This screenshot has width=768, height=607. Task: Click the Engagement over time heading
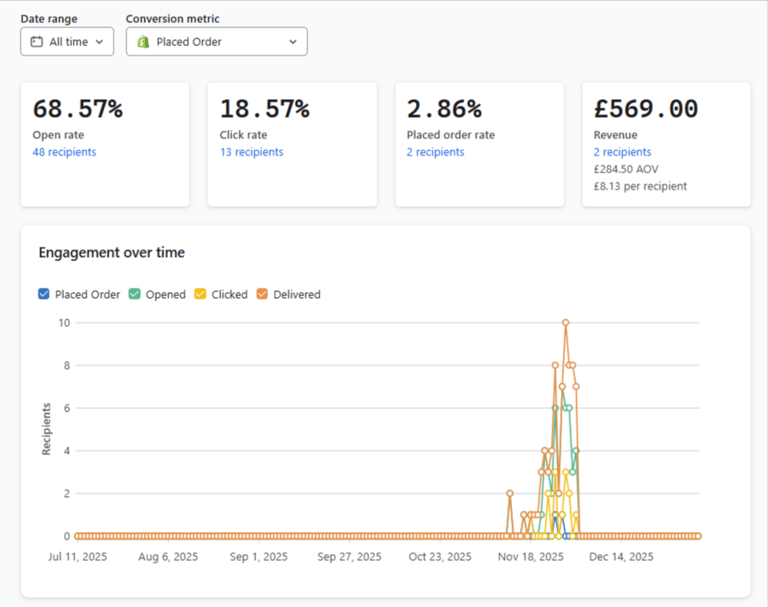[111, 252]
